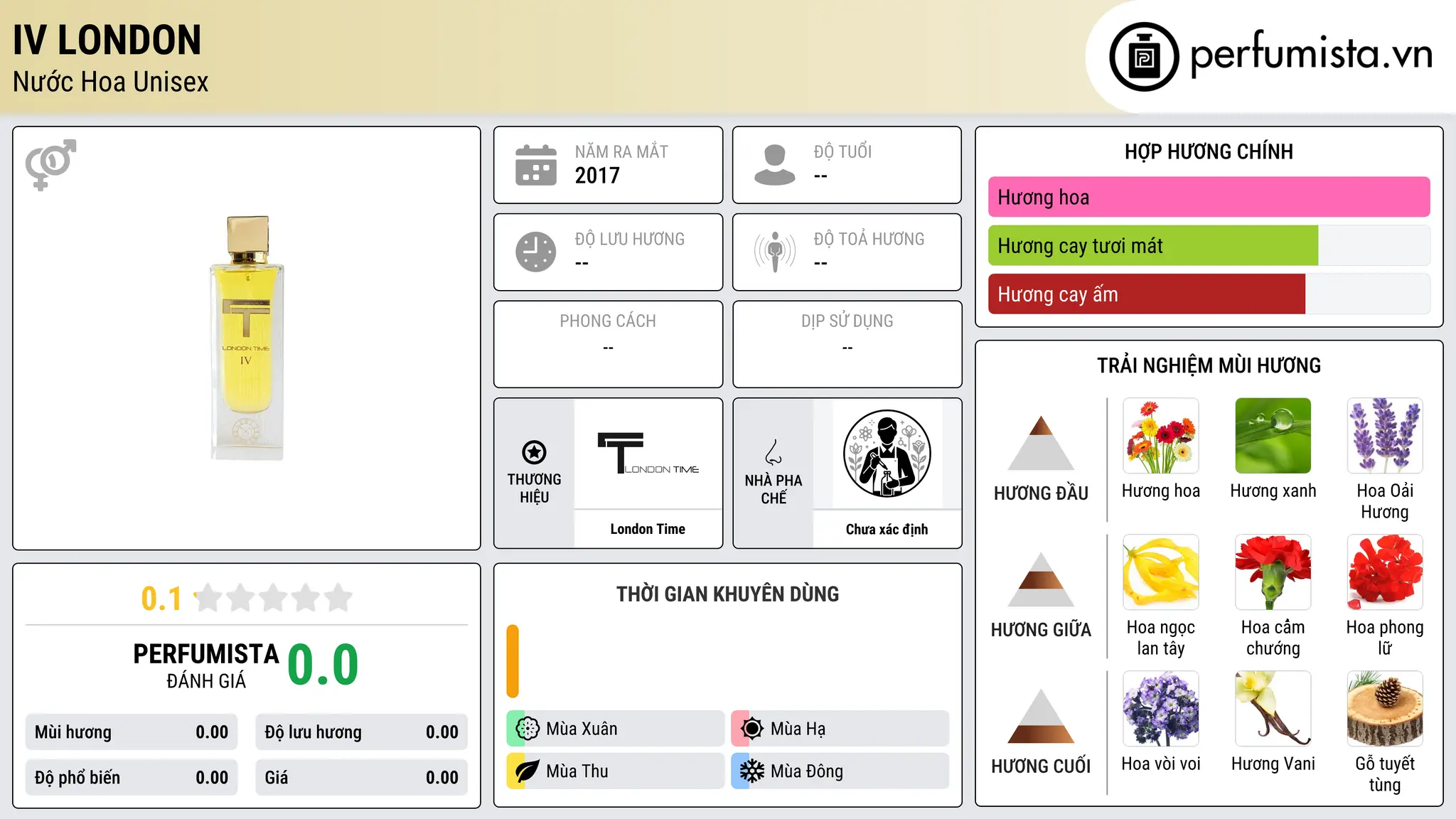Click the Nước Hoa Unisex subtitle
1456x819 pixels.
(x=111, y=82)
